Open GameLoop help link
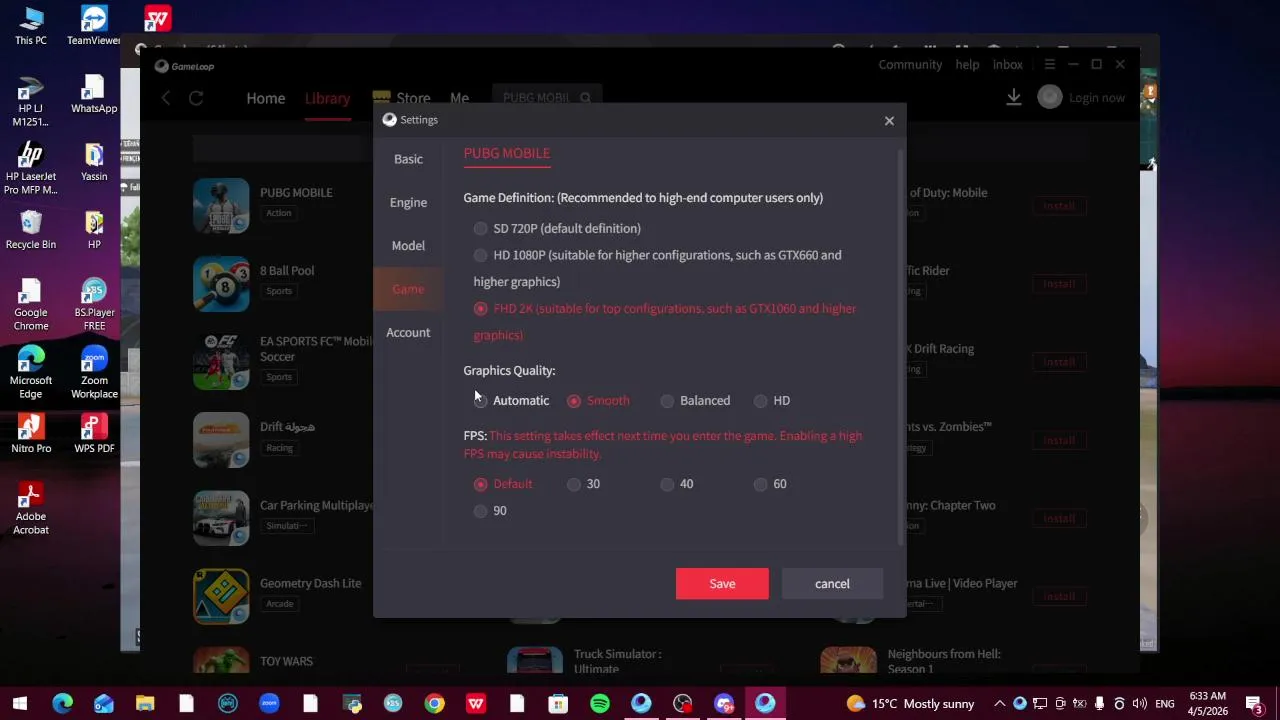The image size is (1280, 720). click(x=967, y=65)
